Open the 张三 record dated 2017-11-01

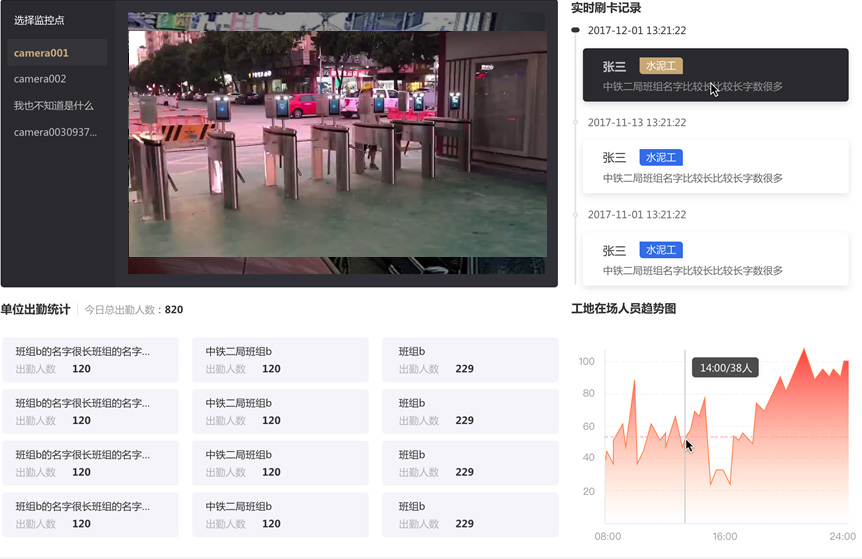715,260
